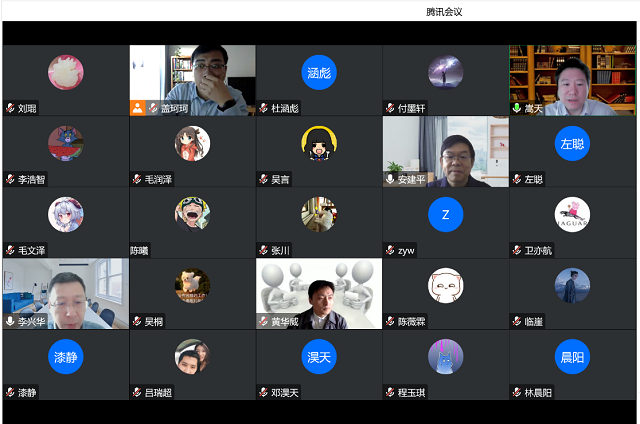The image size is (640, 424).
Task: Select the Jaguar logo avatar of 卫亦航
Action: click(x=572, y=214)
